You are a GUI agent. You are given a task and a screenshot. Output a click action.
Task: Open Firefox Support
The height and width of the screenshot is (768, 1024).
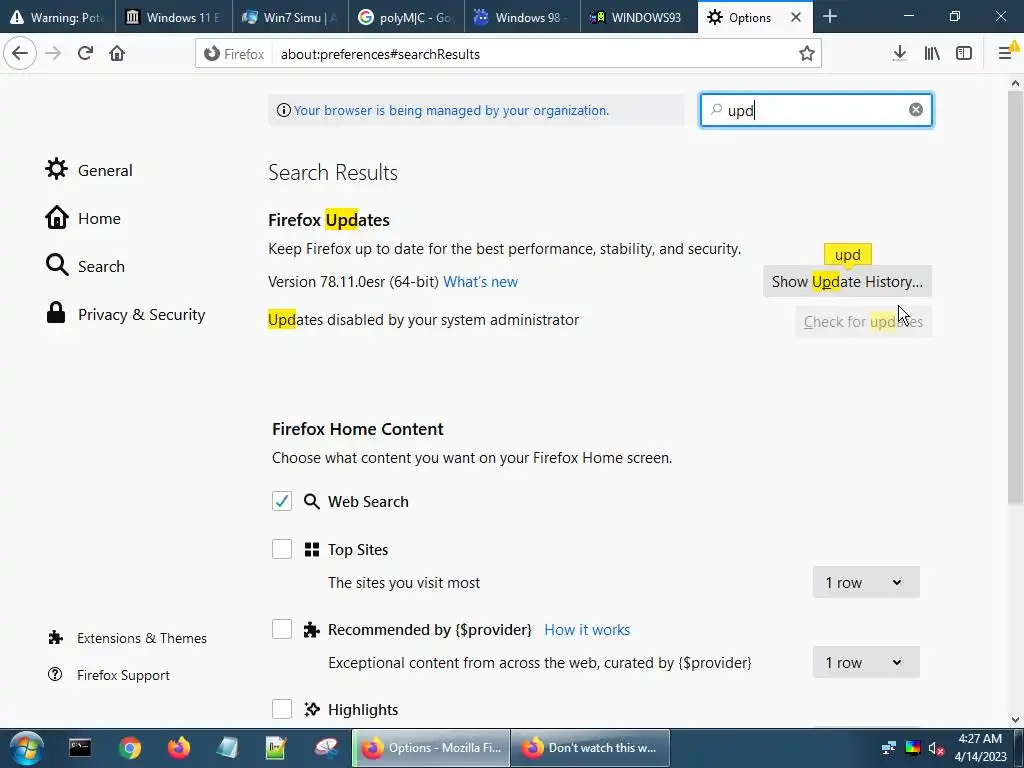(108, 675)
